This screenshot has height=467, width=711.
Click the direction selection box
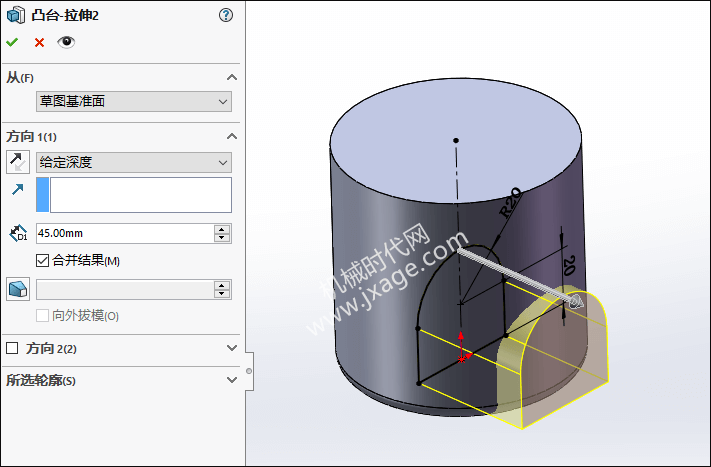click(x=139, y=195)
